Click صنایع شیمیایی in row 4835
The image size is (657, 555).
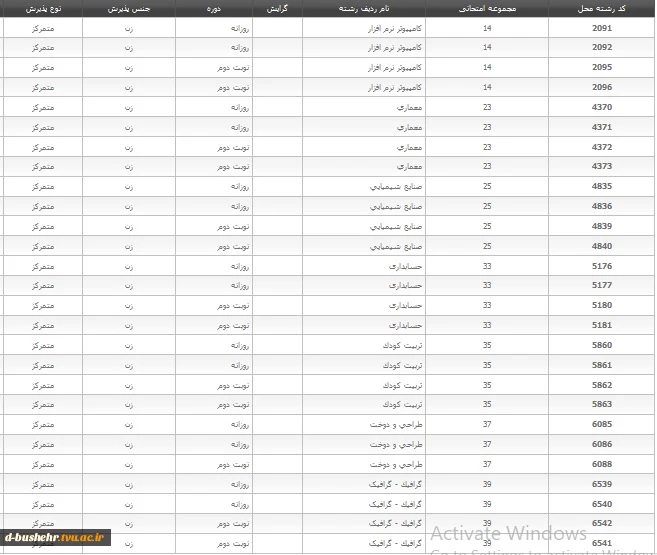tap(396, 186)
